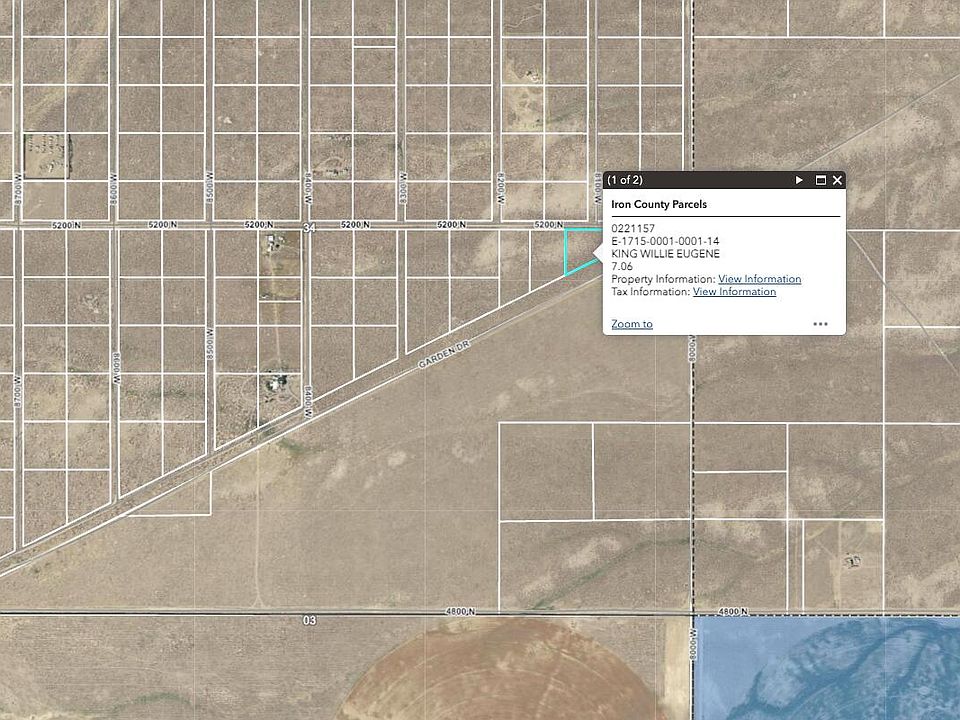
Task: Close the Iron County Parcels popup
Action: pyautogui.click(x=837, y=180)
